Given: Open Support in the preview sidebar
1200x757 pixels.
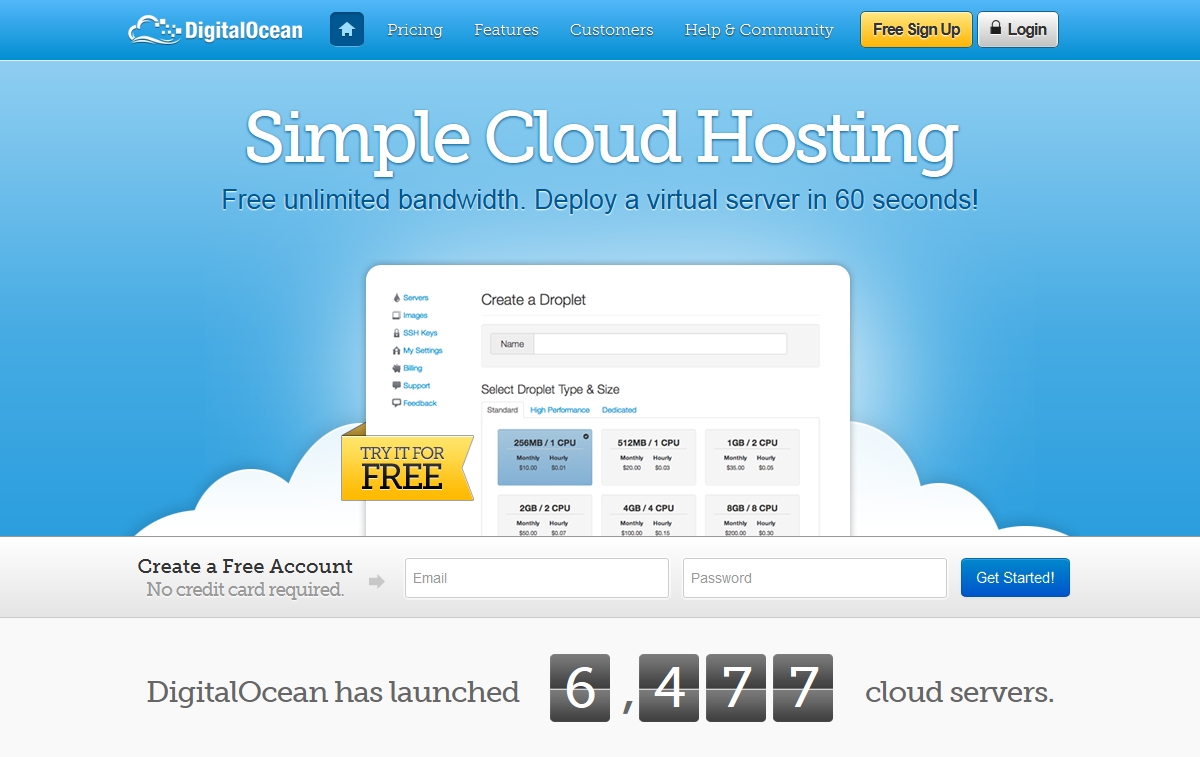Looking at the screenshot, I should pyautogui.click(x=412, y=386).
